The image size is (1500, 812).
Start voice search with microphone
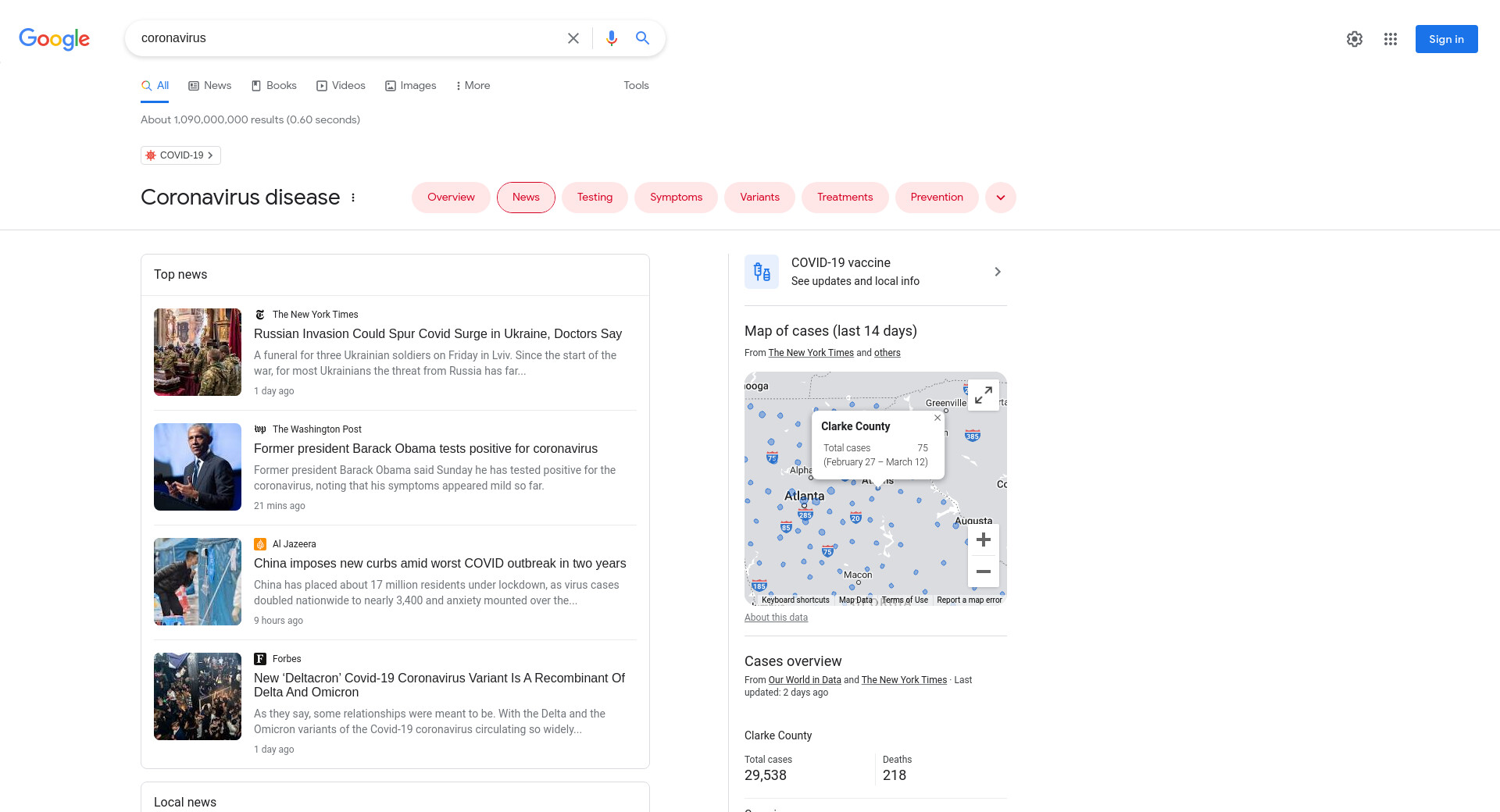[x=611, y=38]
